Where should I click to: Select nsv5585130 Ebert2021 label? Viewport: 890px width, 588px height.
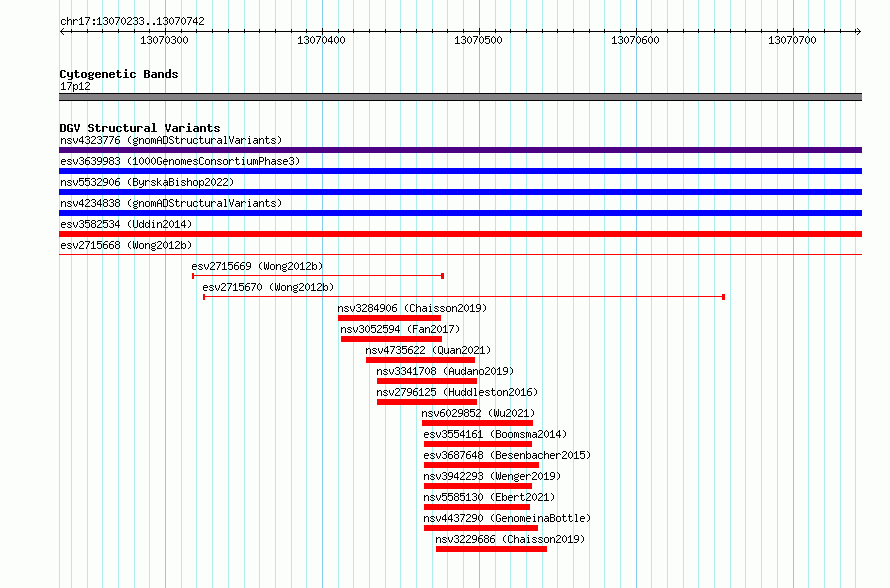[x=489, y=497]
